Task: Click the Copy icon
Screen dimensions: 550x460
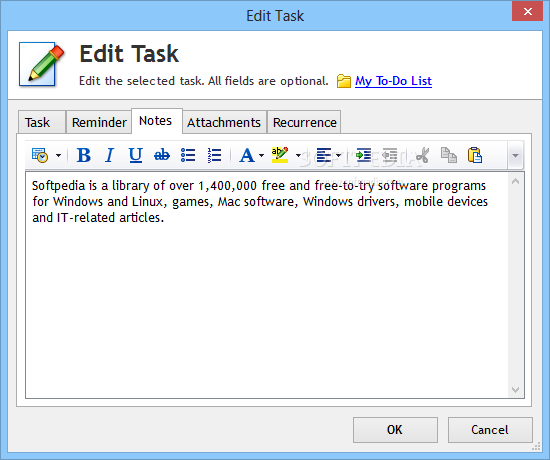Action: (449, 155)
